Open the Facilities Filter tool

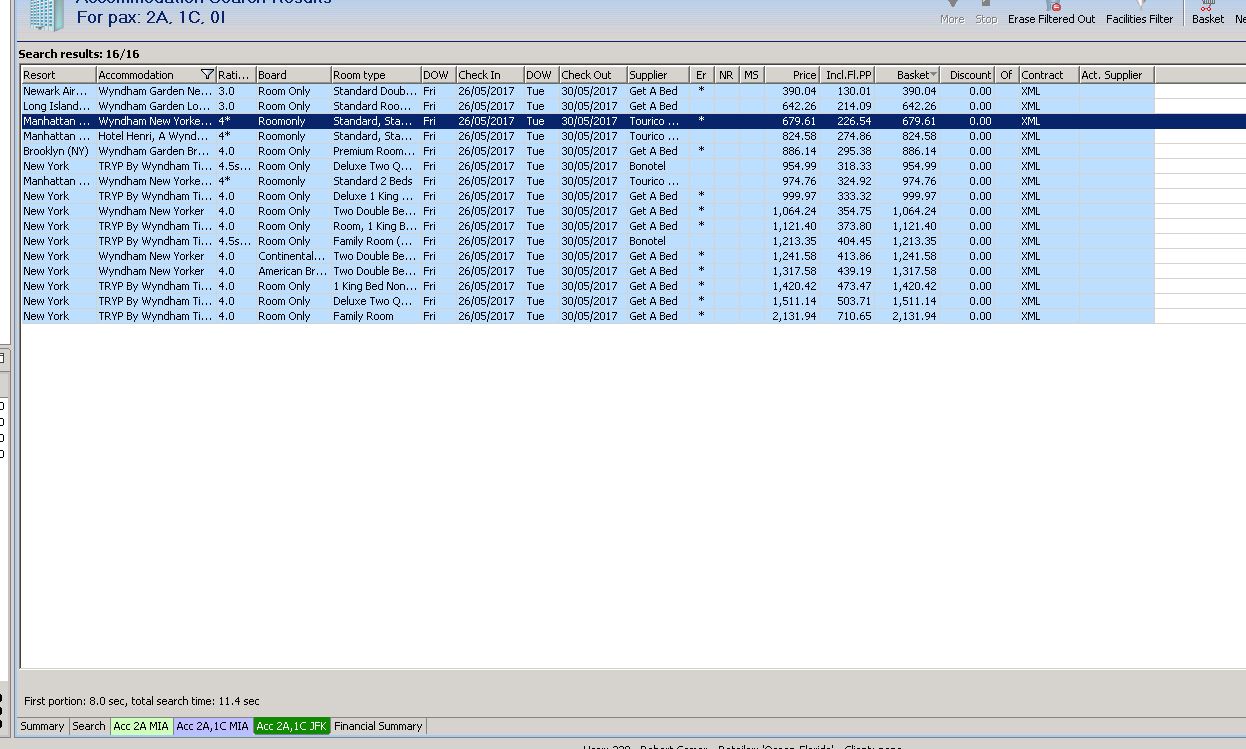point(1139,13)
